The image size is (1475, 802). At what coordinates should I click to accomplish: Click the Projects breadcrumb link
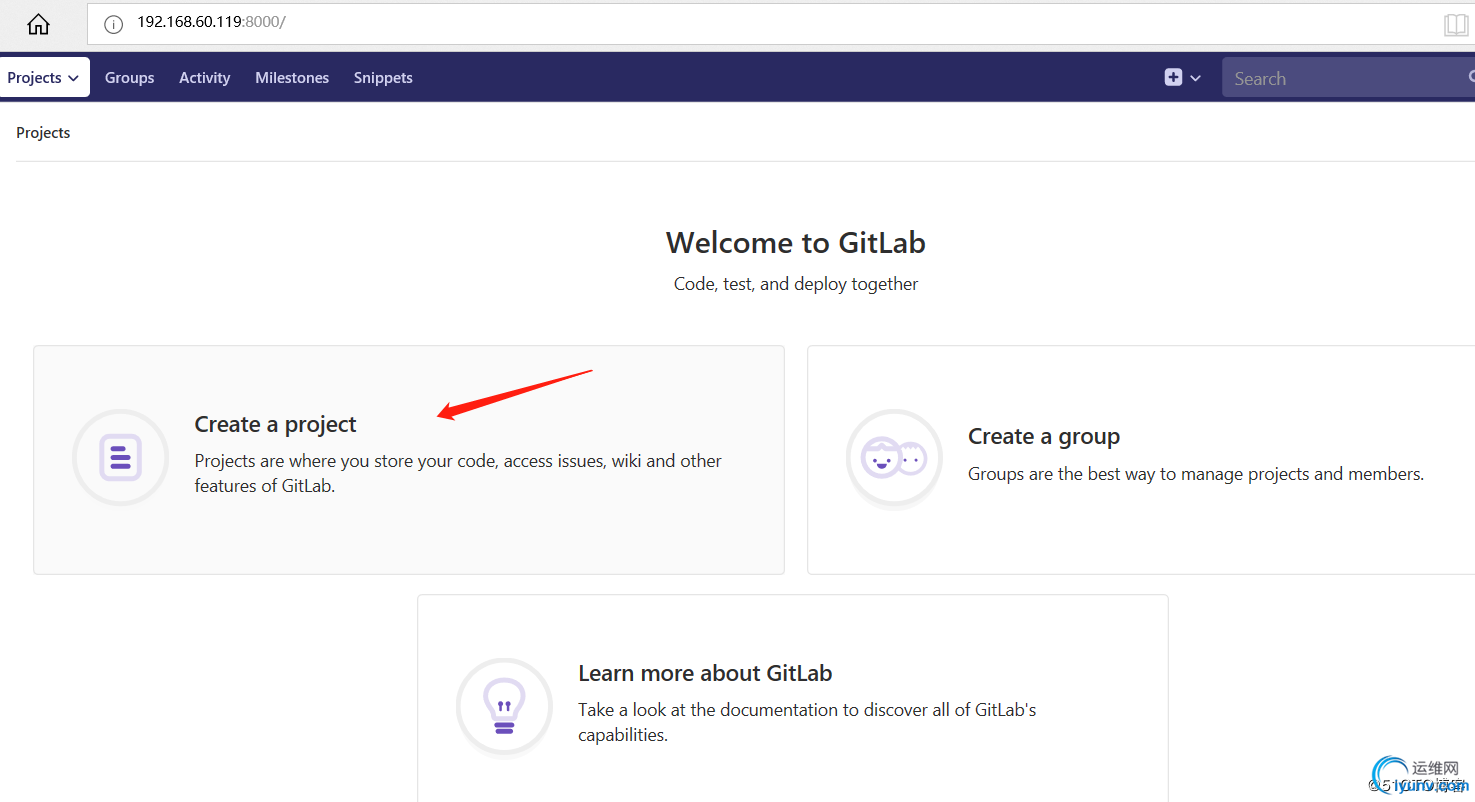coord(43,133)
